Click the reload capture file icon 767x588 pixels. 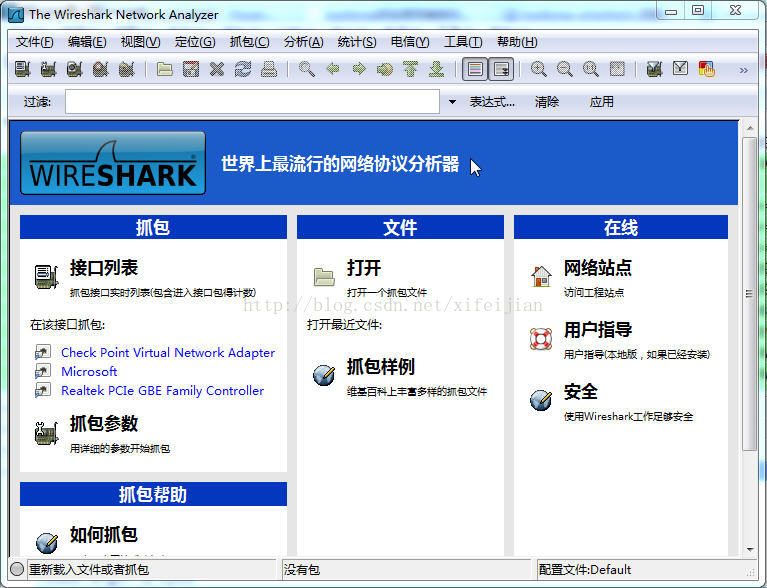click(243, 69)
